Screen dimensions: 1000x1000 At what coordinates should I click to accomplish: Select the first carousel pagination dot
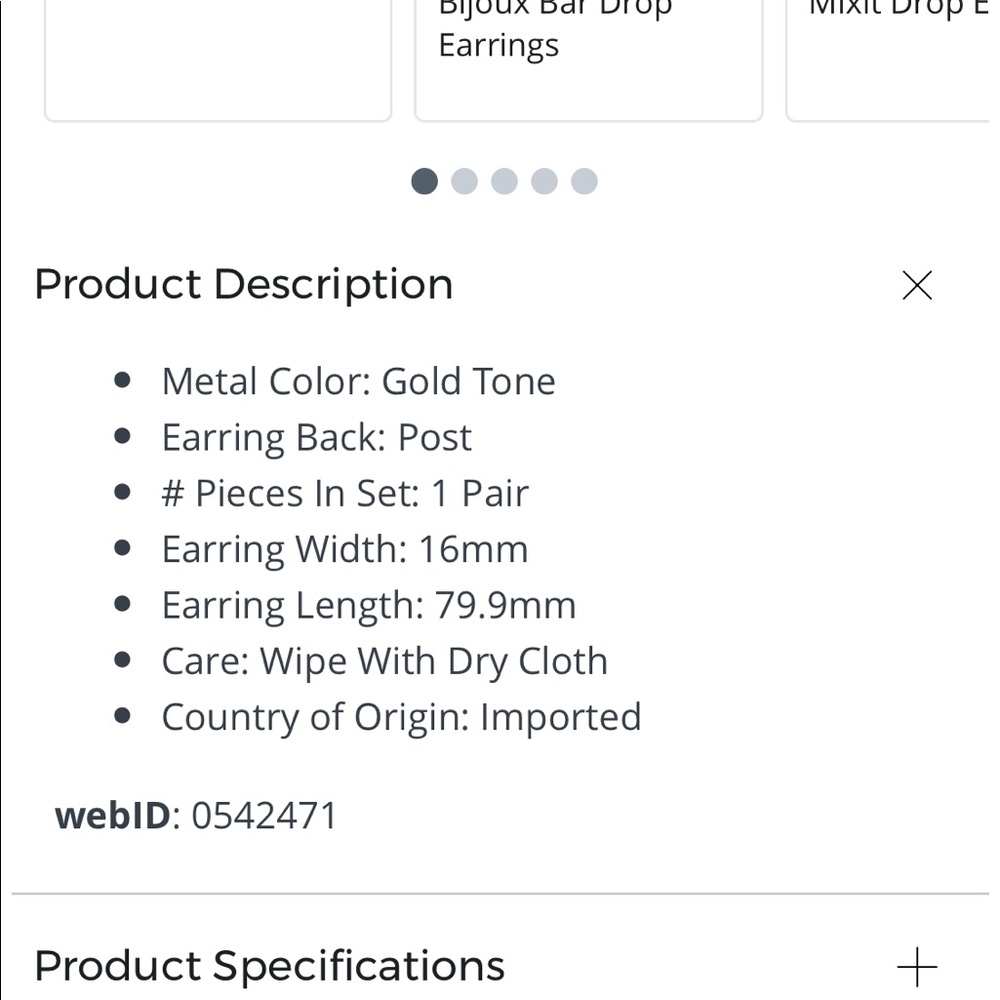tap(425, 181)
